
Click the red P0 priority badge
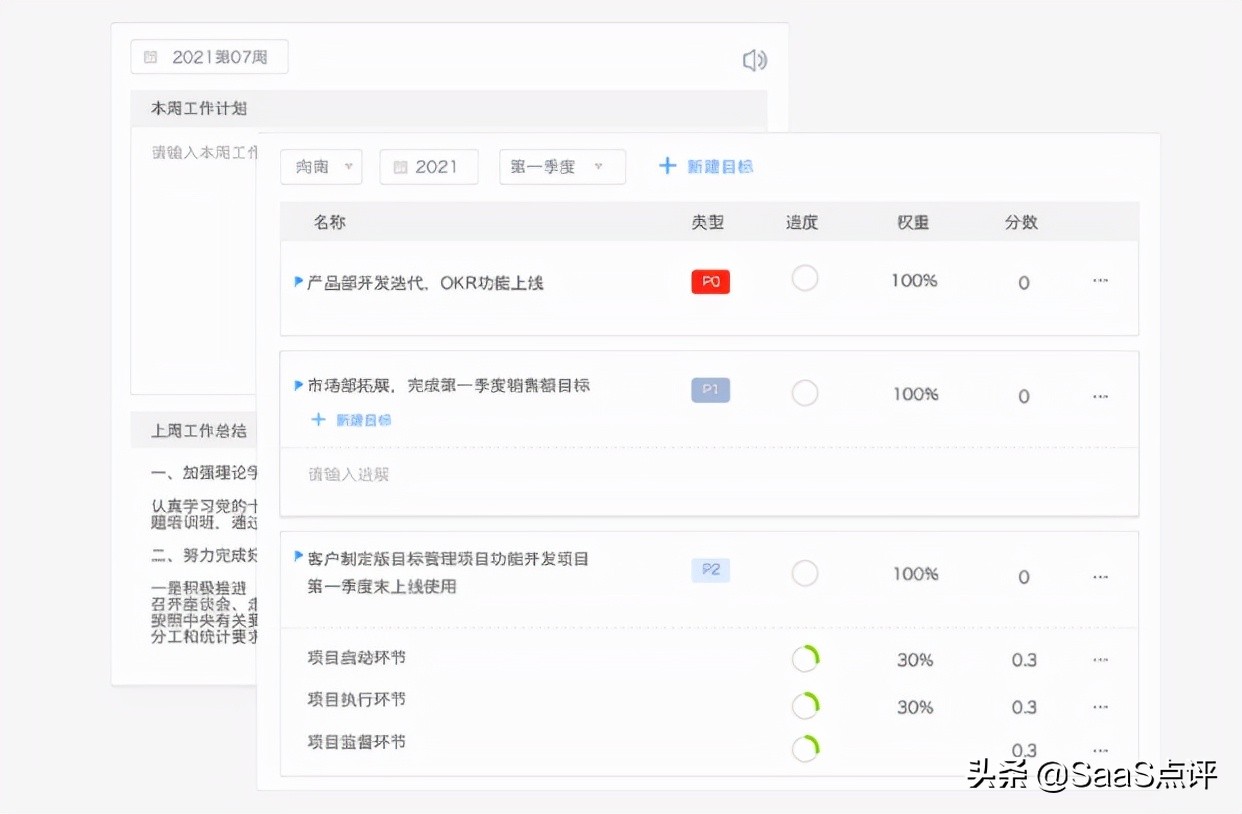[709, 281]
